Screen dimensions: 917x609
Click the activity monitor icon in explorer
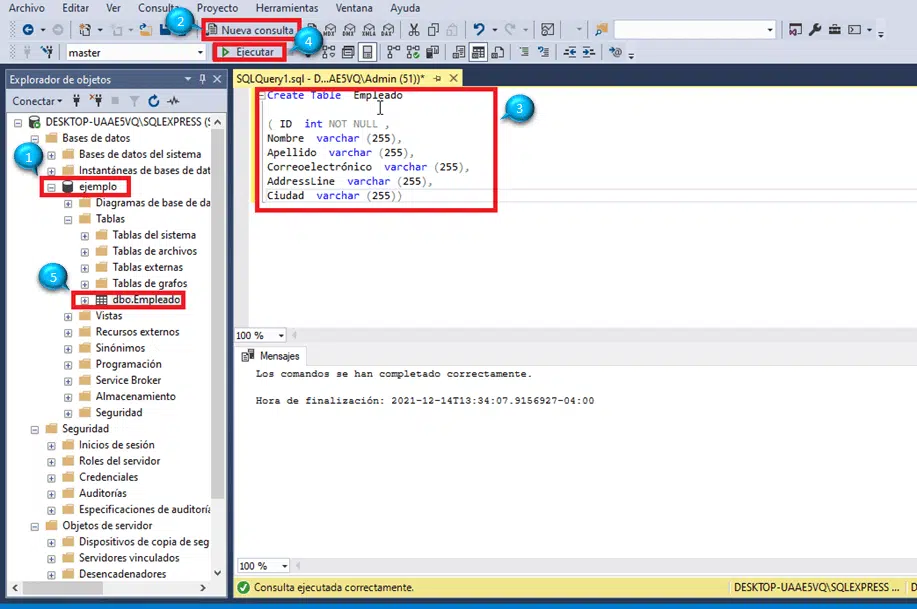tap(173, 101)
